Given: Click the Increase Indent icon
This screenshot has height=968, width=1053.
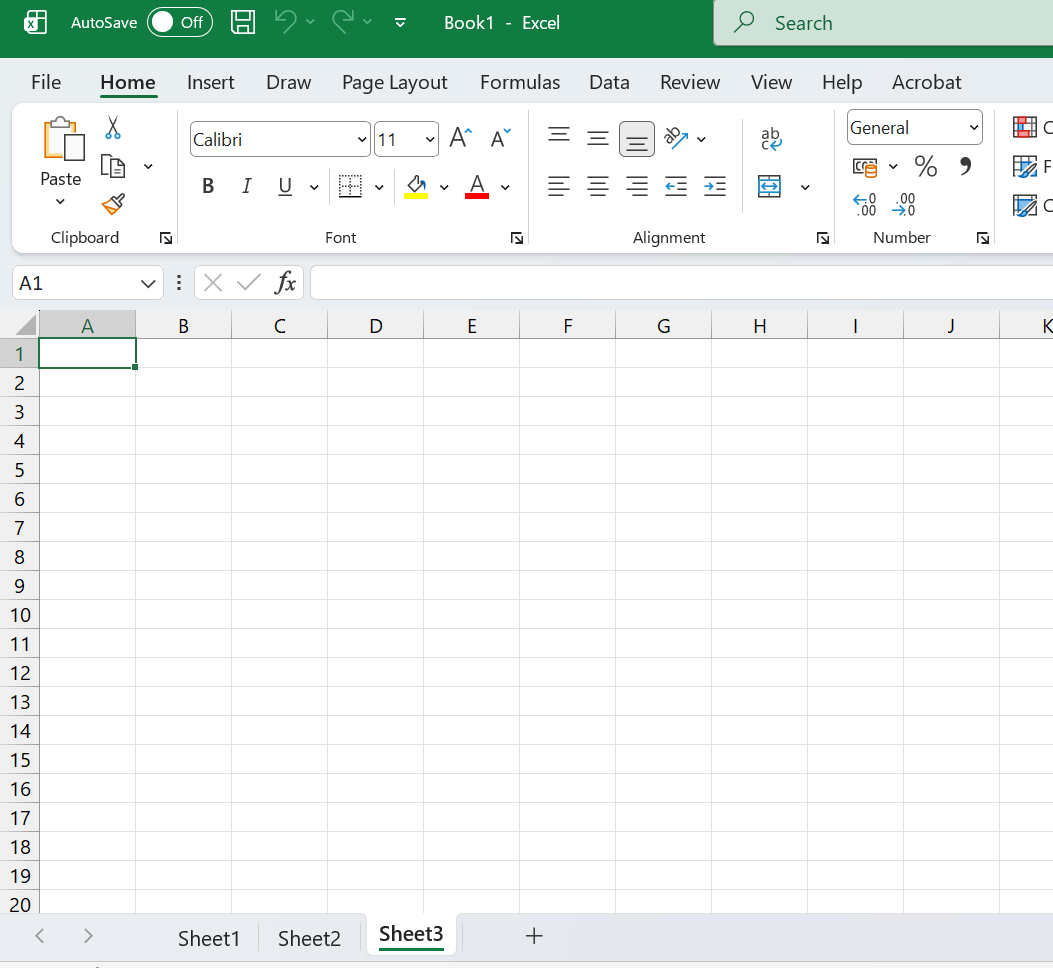Looking at the screenshot, I should click(715, 186).
